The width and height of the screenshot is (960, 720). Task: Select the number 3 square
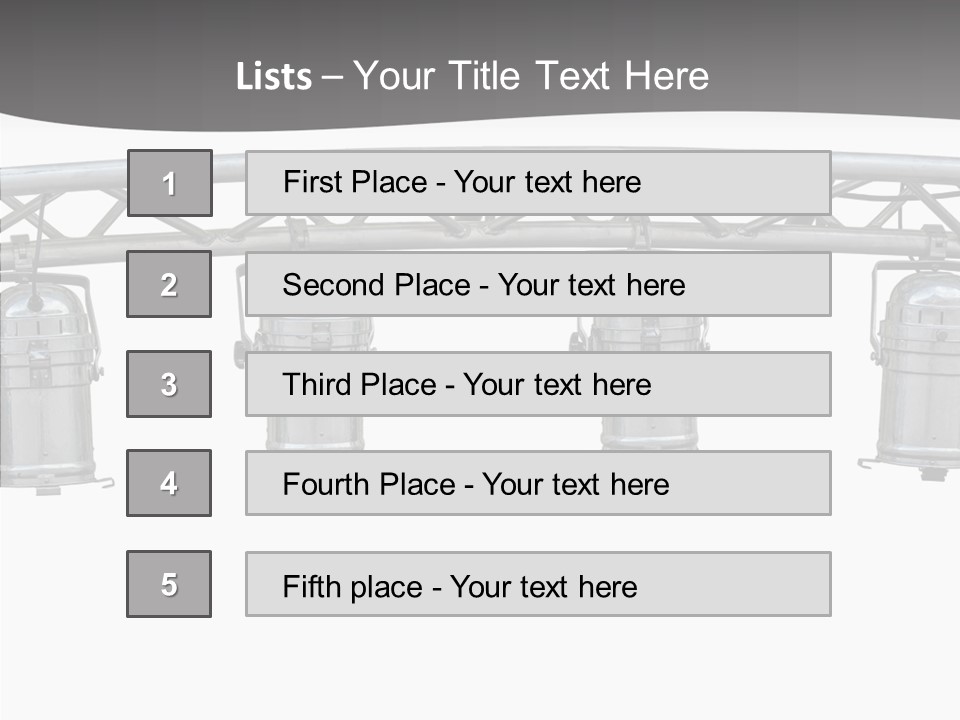click(169, 384)
